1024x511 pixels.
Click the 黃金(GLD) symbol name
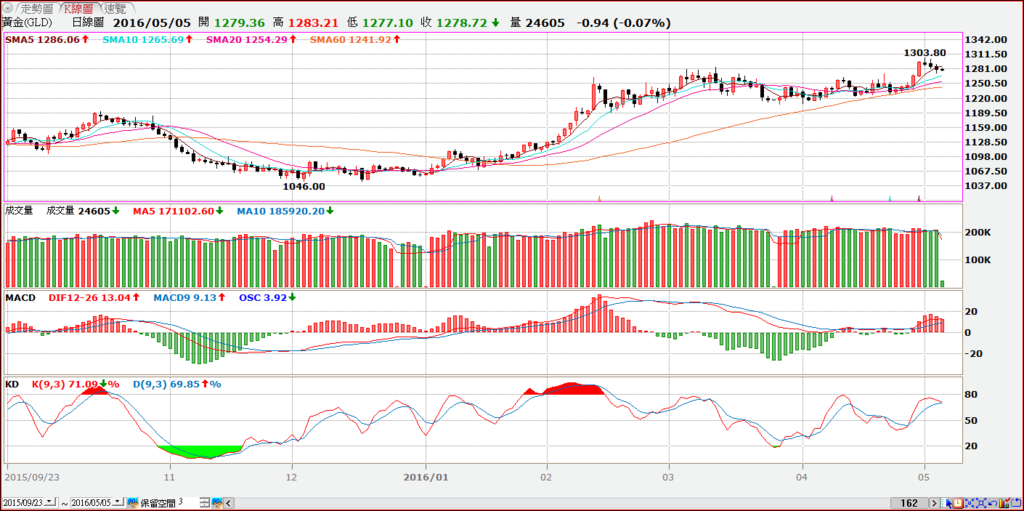coord(26,22)
